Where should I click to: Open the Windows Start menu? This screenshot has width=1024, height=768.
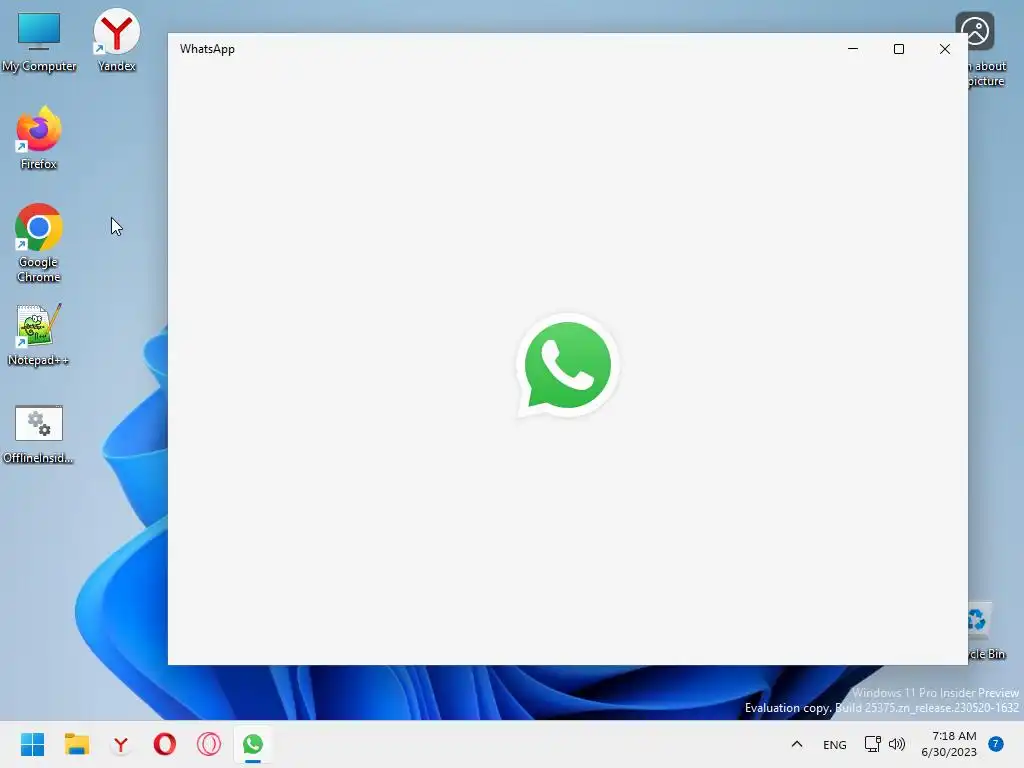(32, 744)
